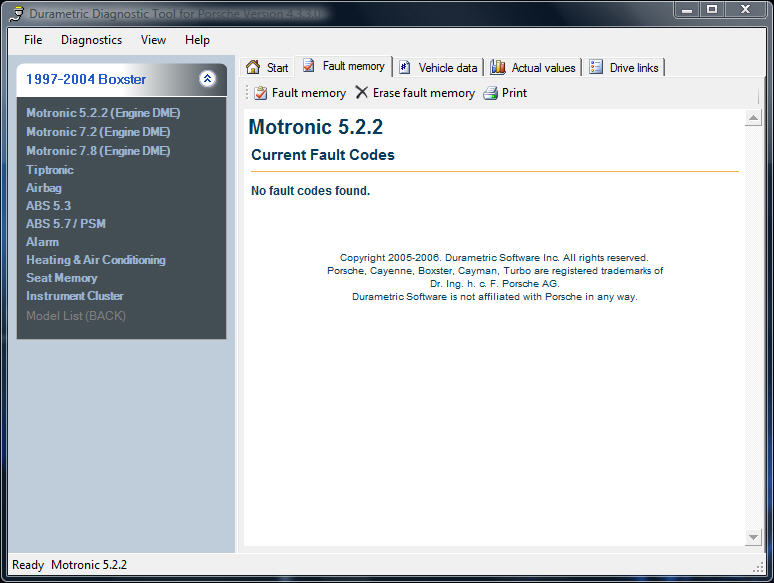
Task: Maximize the Durametric window
Action: 711,9
